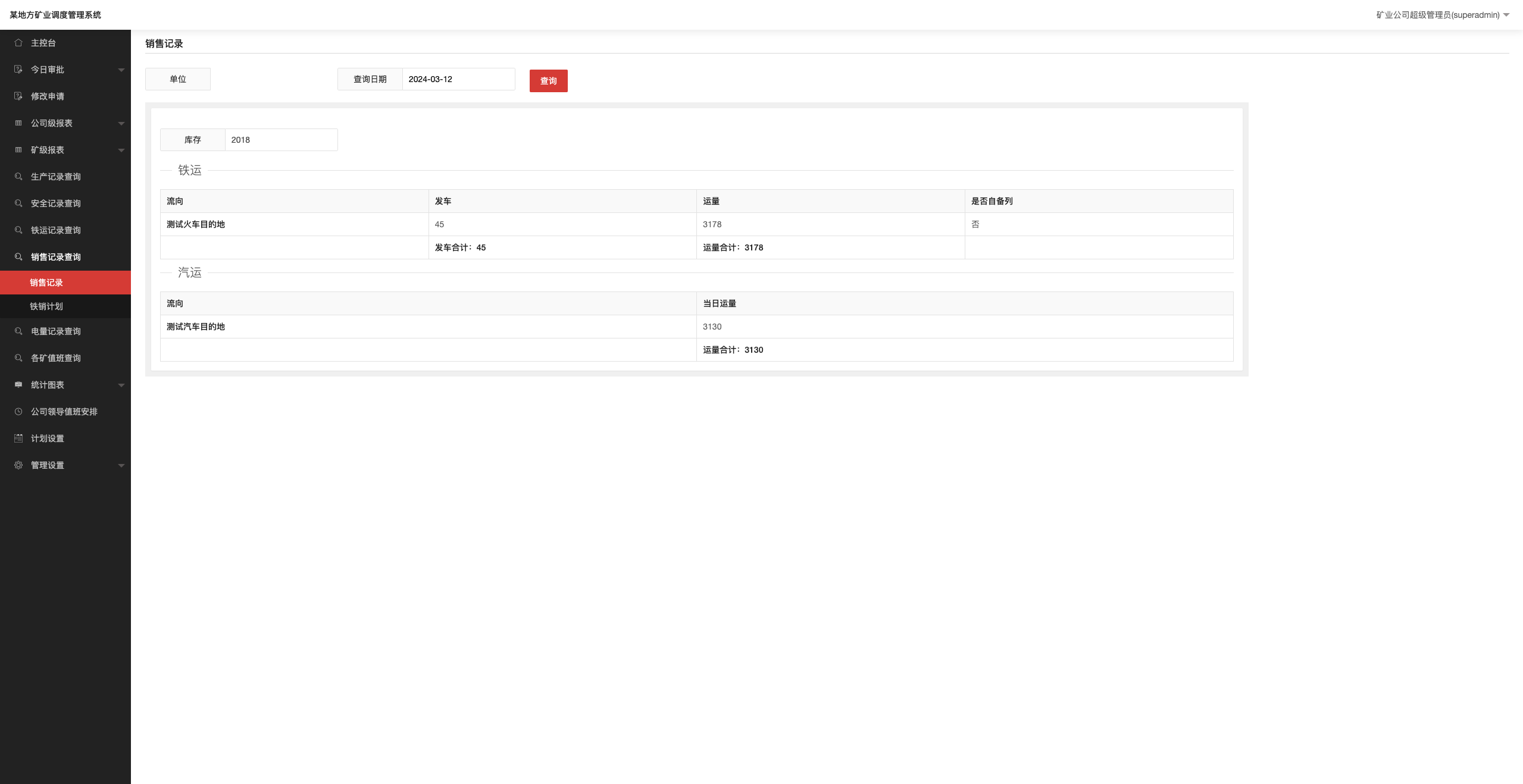Click the 当日运量 column header

coord(965,303)
